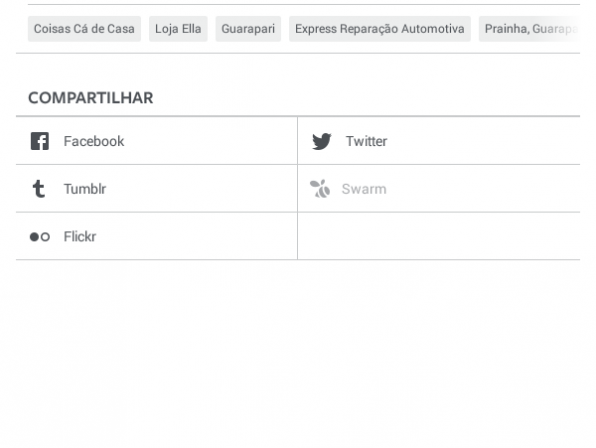Viewport: 596px width, 448px height.
Task: Select the Tumblr share label
Action: pyautogui.click(x=85, y=189)
